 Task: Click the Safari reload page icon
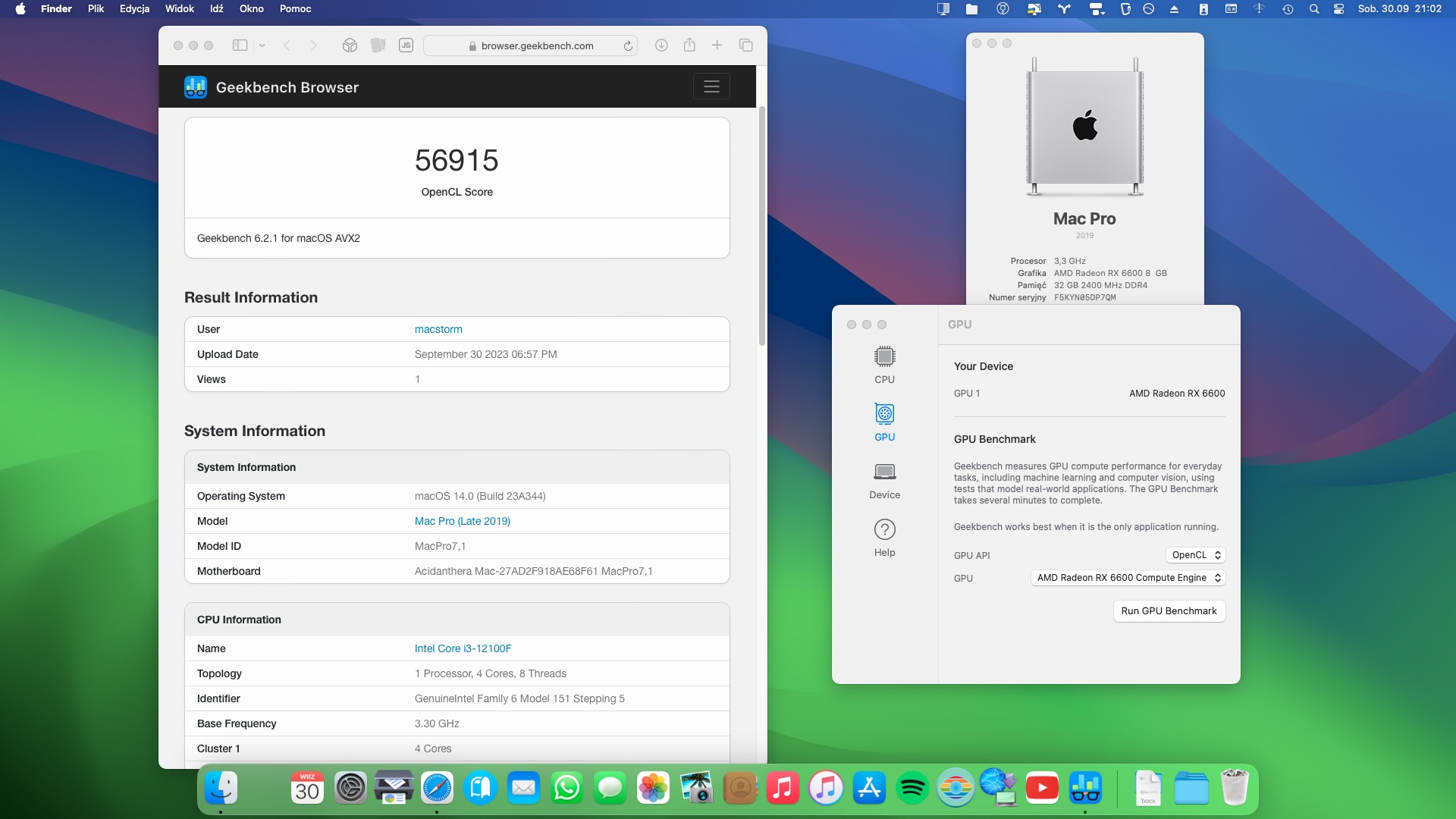tap(628, 46)
